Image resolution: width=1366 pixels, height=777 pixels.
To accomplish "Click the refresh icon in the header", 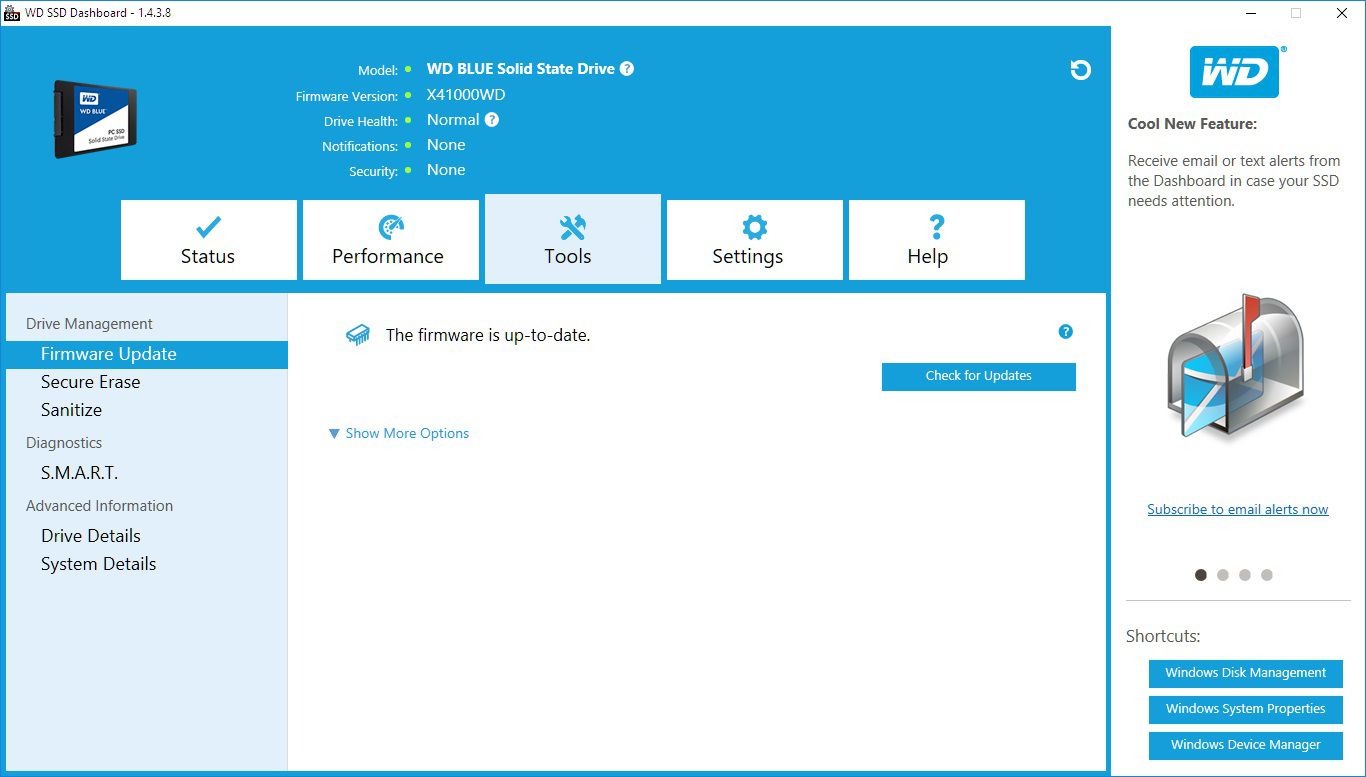I will (1080, 70).
